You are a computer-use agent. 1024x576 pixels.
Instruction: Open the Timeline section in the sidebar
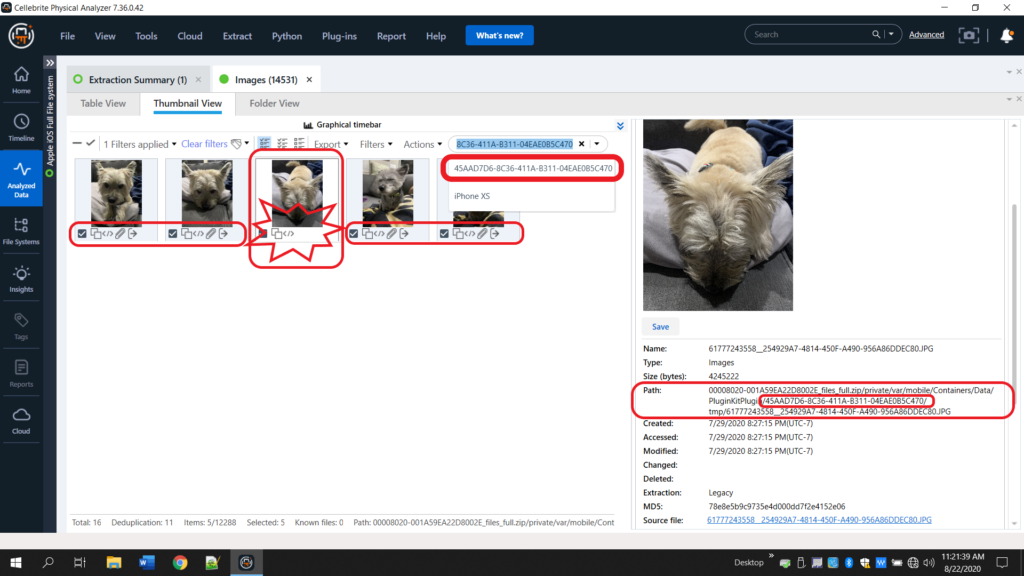click(x=21, y=128)
